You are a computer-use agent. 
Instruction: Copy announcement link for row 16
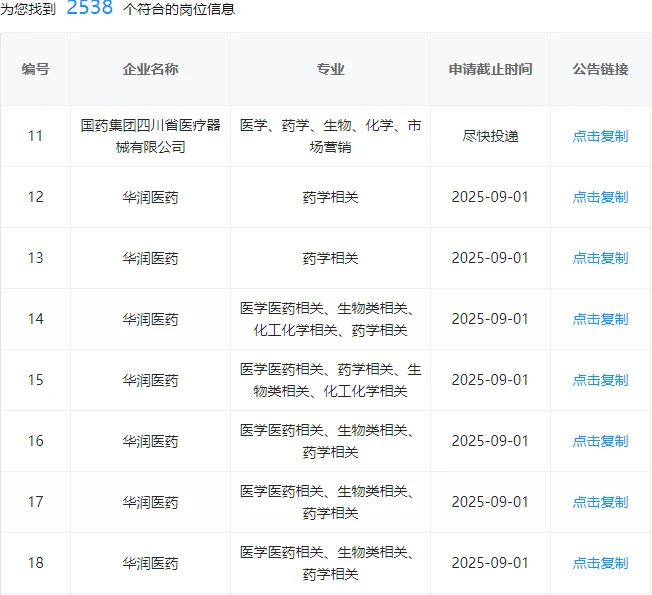600,441
